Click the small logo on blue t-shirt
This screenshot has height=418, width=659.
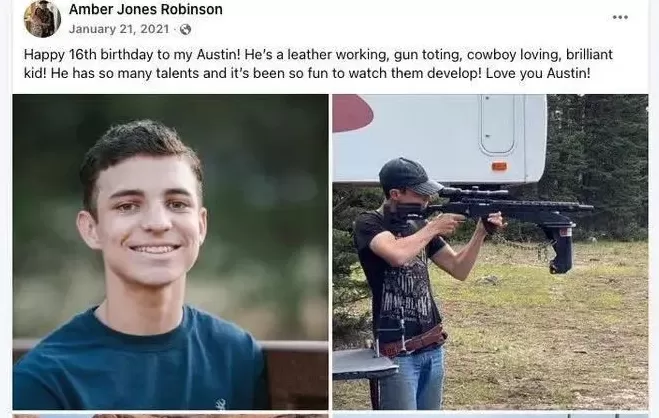coord(220,404)
